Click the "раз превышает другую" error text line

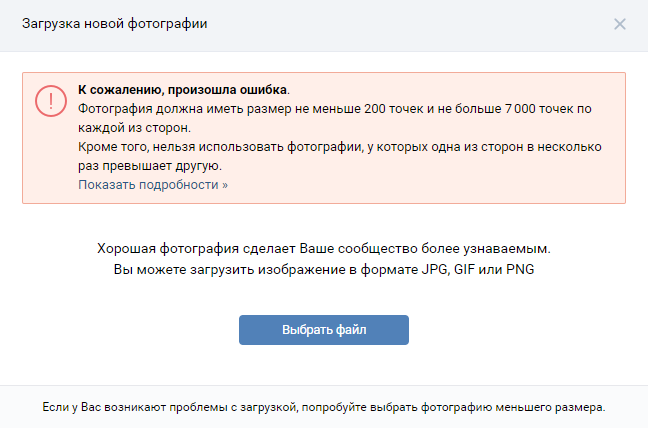pos(149,165)
